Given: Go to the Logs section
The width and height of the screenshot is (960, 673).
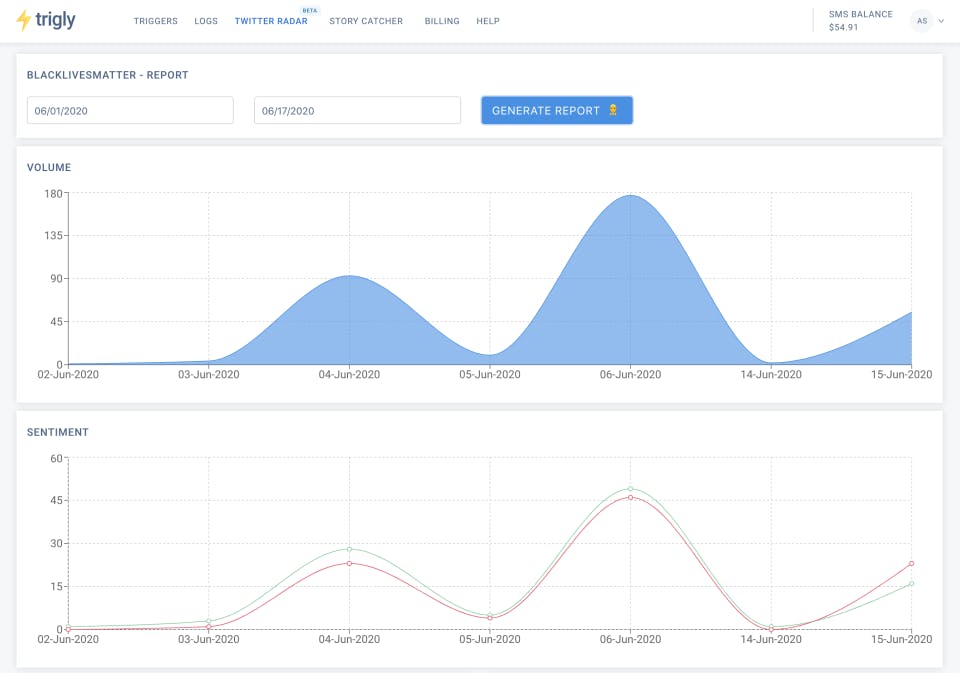Looking at the screenshot, I should [206, 21].
